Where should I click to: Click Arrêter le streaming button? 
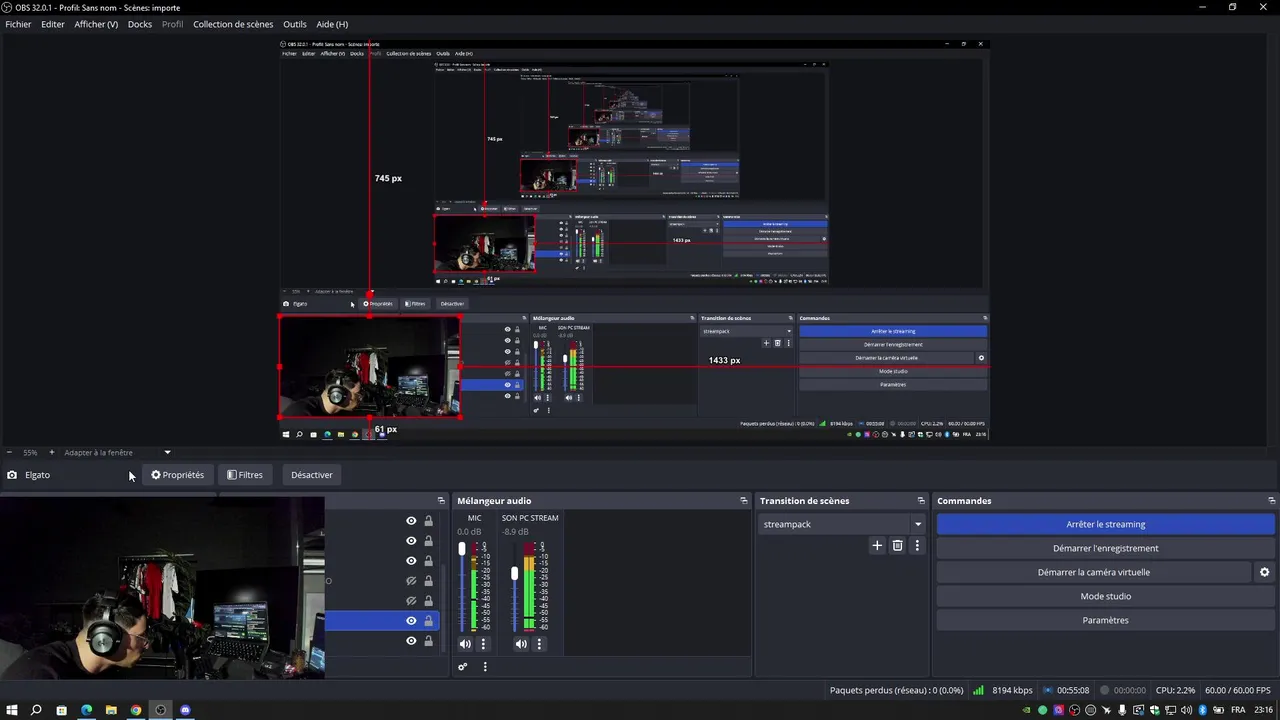[x=1106, y=524]
